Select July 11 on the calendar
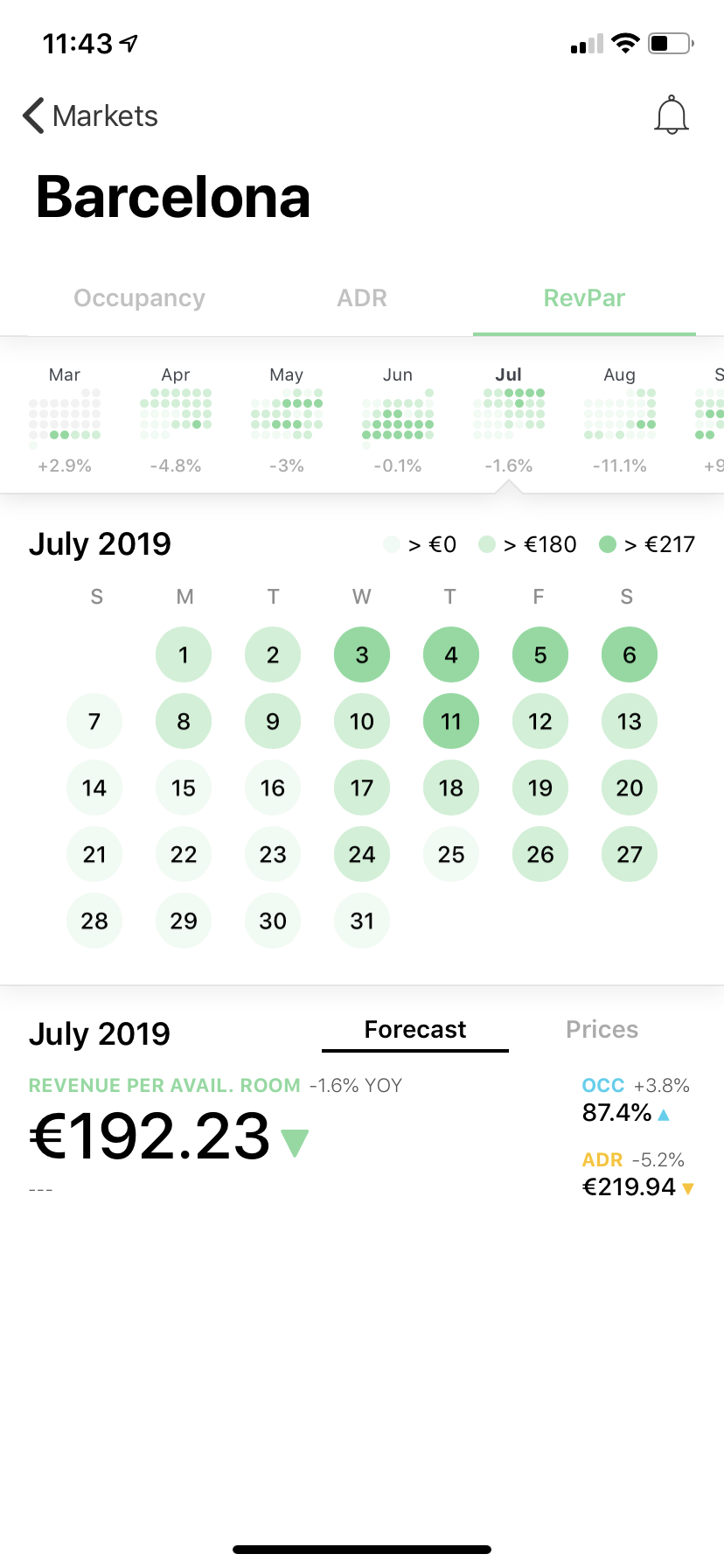 450,722
